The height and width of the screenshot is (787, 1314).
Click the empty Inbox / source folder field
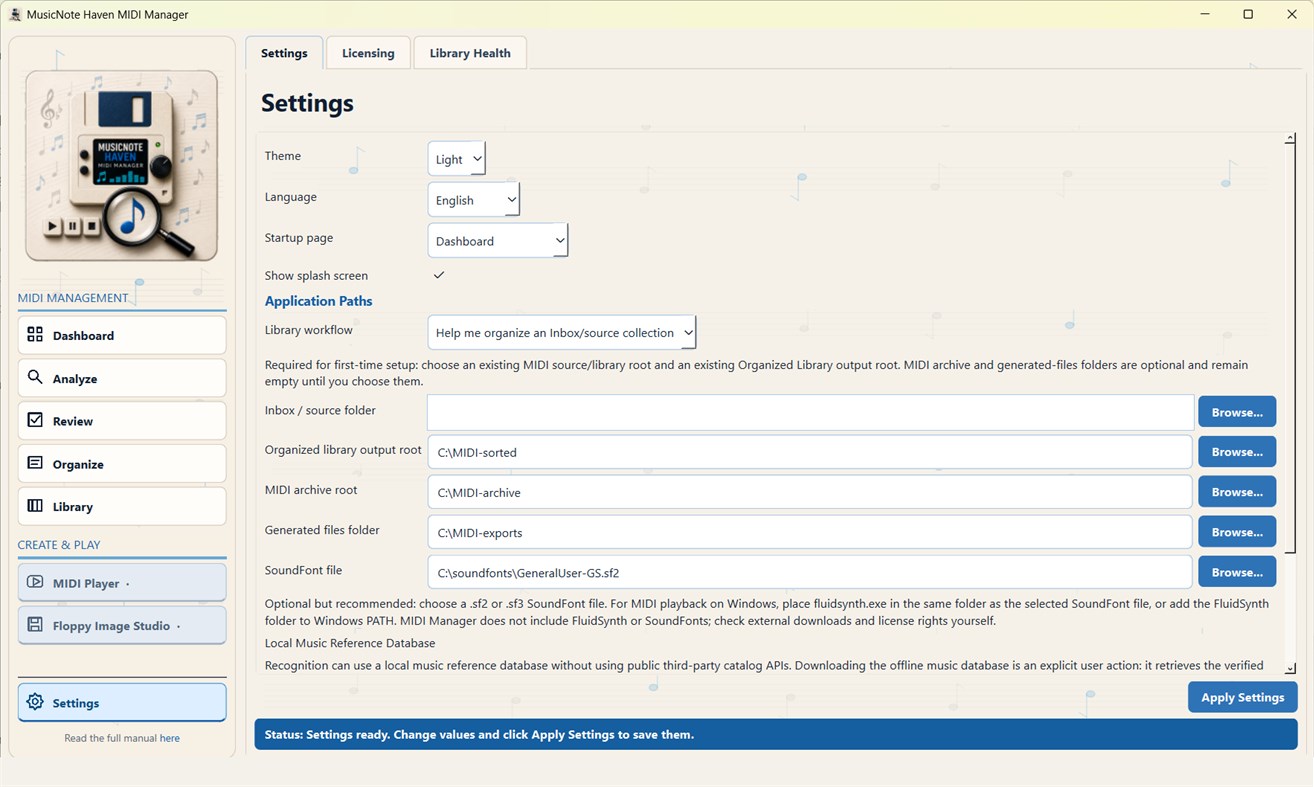tap(810, 412)
